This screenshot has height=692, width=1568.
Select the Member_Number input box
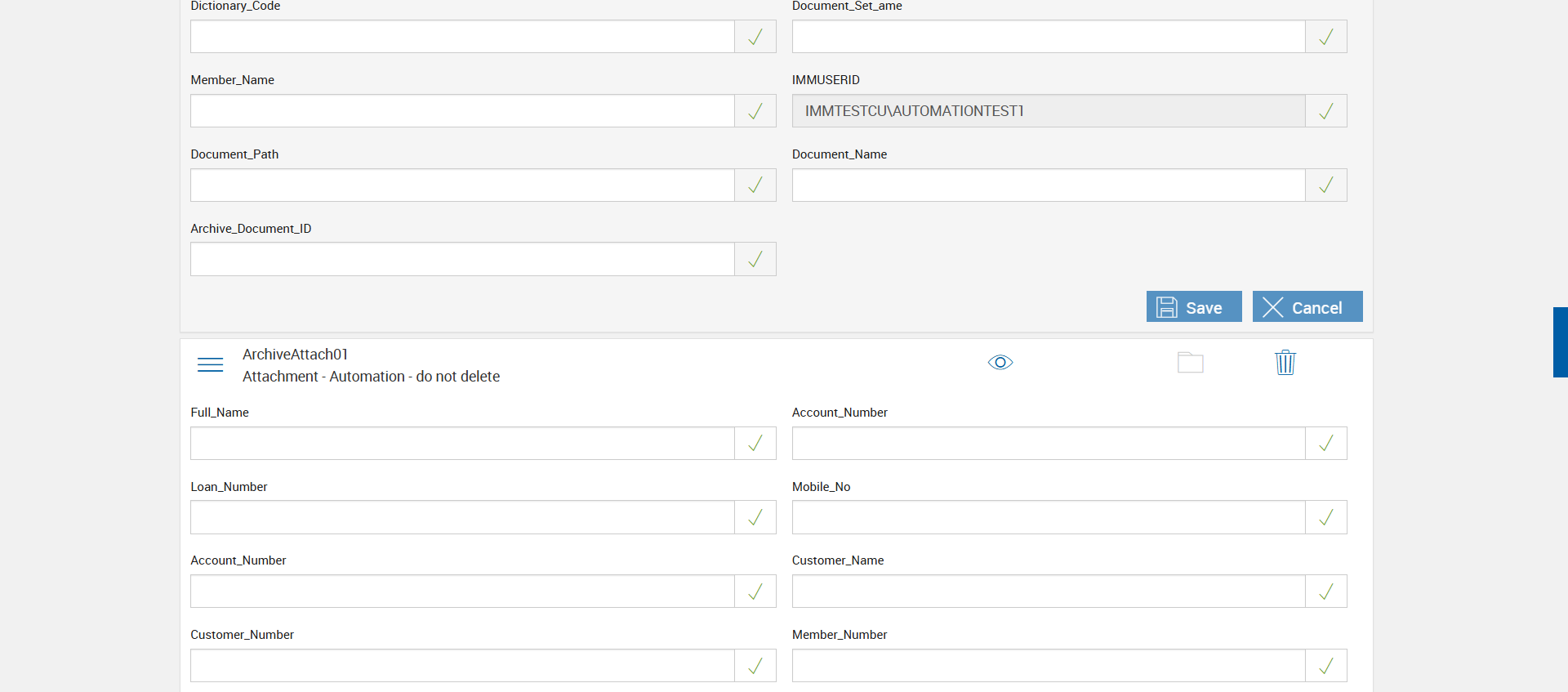[x=1048, y=666]
